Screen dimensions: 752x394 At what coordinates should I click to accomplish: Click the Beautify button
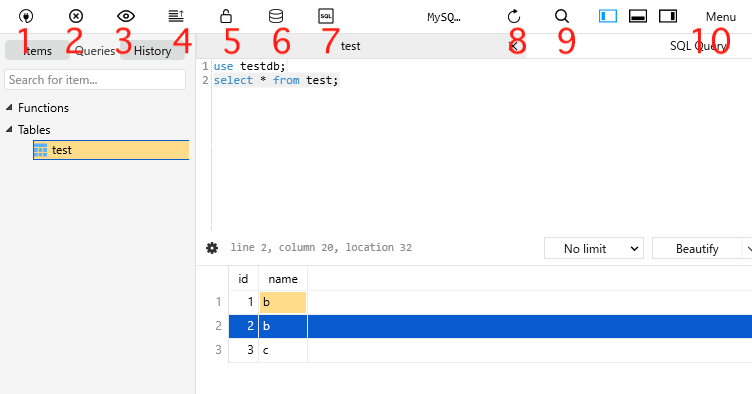point(697,248)
